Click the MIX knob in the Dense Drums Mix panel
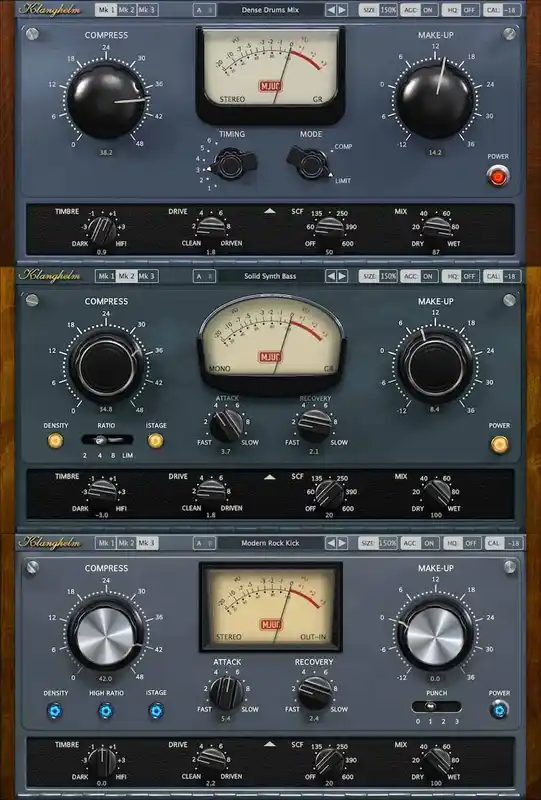541x800 pixels. coord(436,230)
